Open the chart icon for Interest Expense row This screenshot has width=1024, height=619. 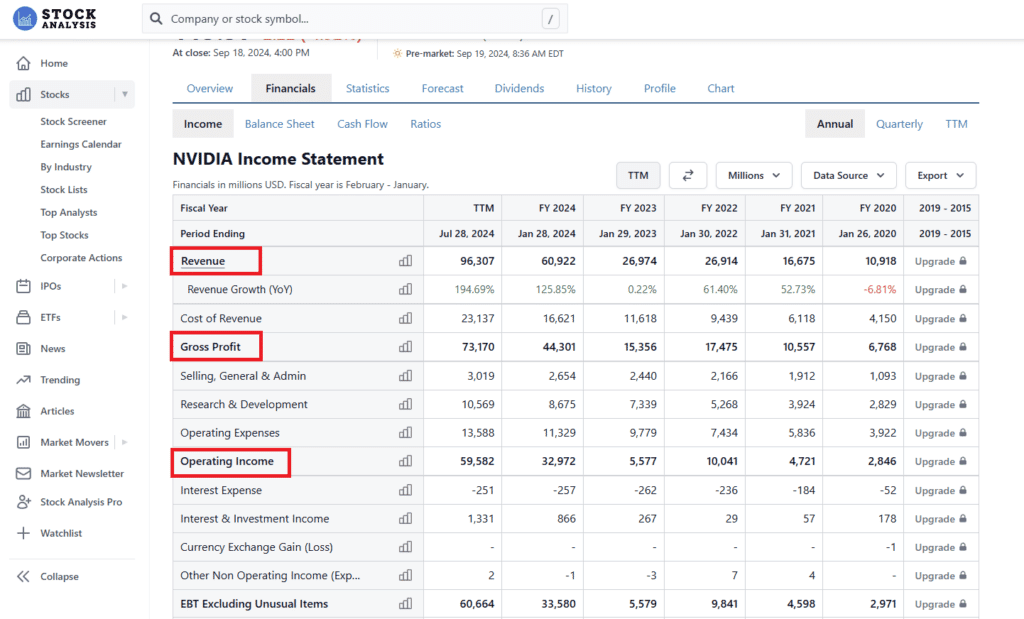(x=405, y=490)
